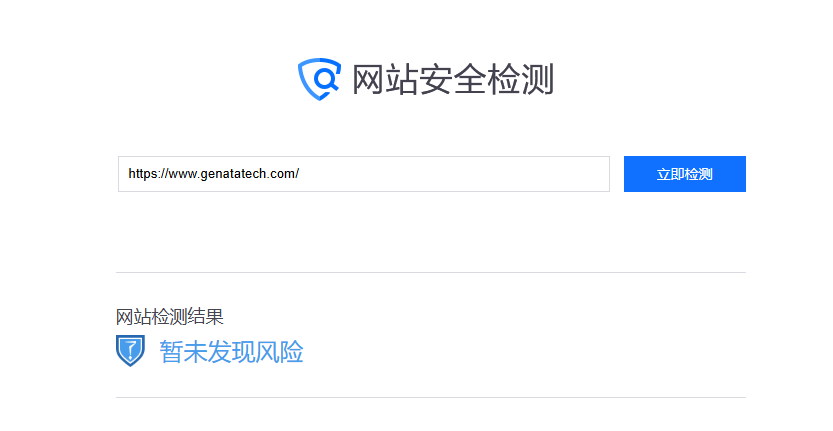833x431 pixels.
Task: Click the 检测 characters in the page title
Action: (521, 79)
